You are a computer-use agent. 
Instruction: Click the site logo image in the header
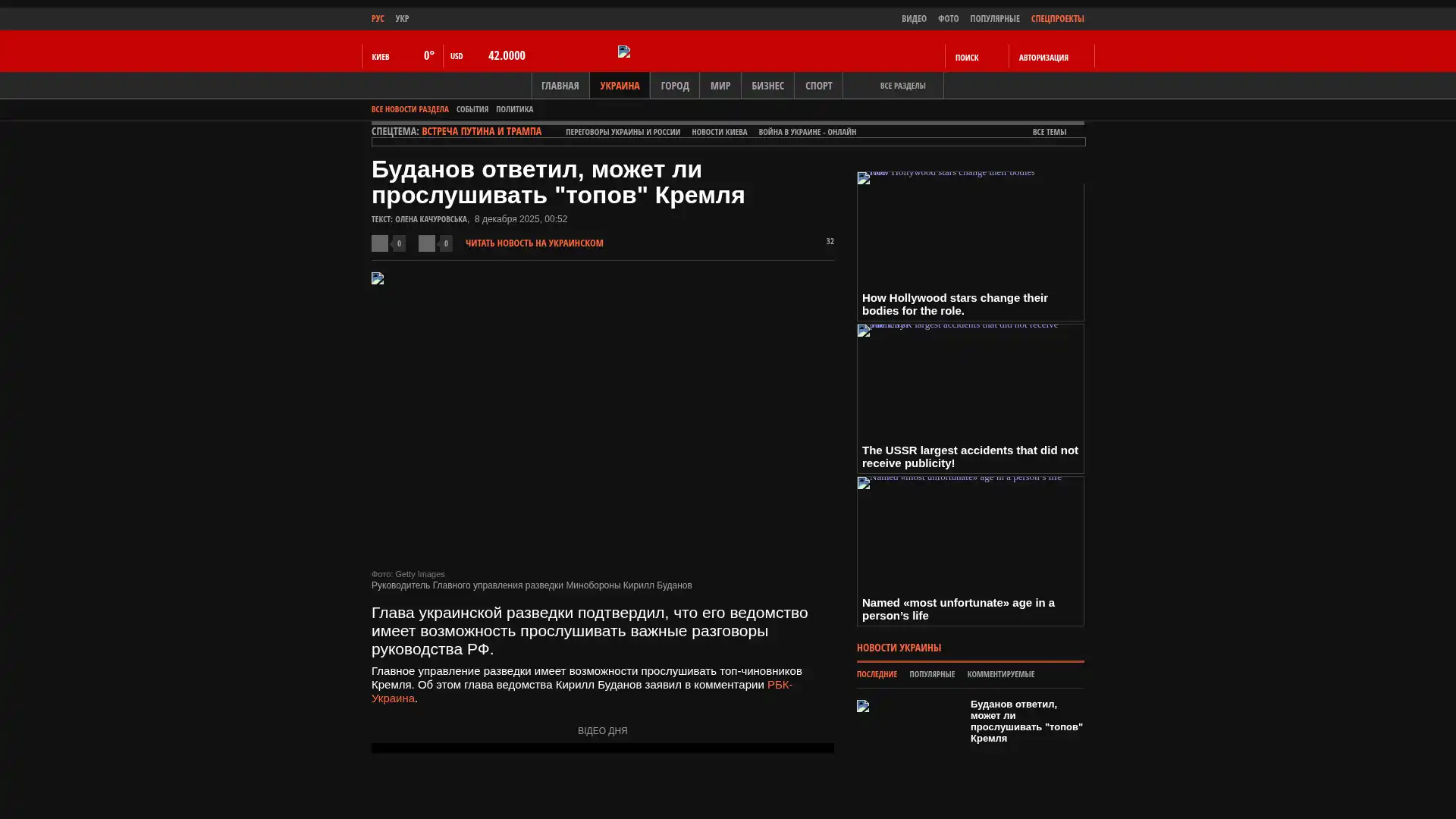[624, 52]
